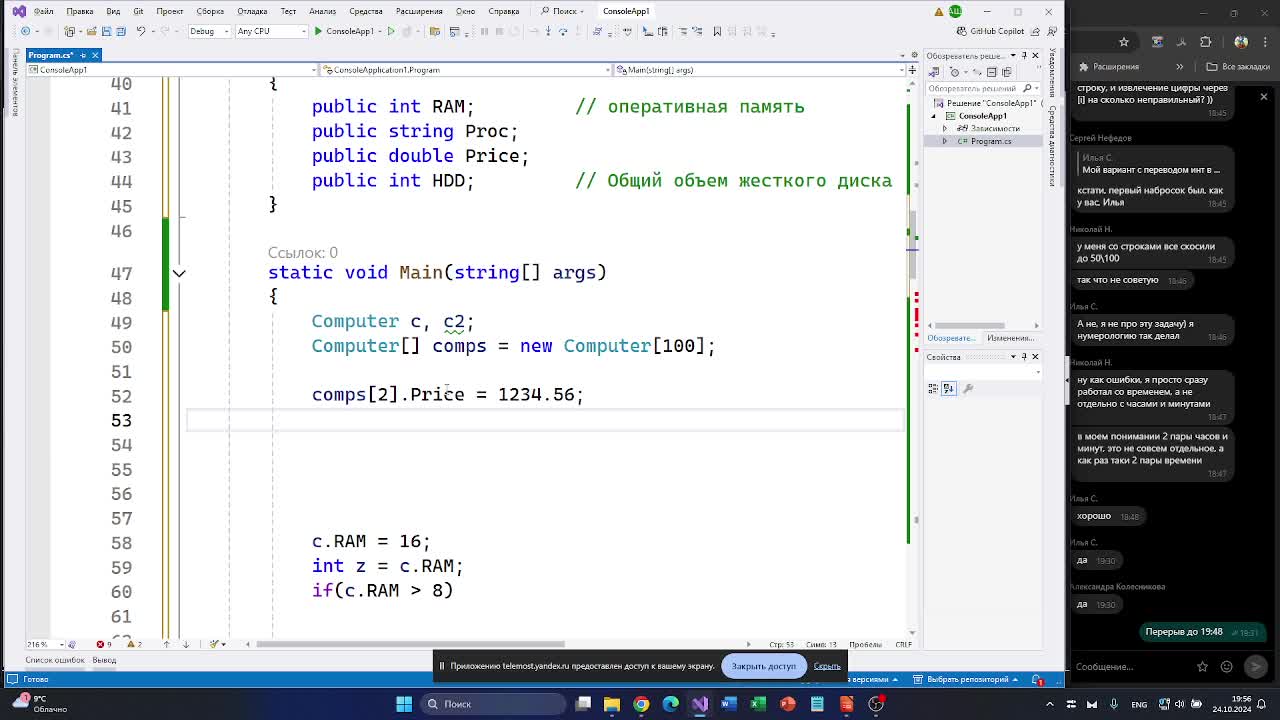
Task: Close the Program.cs tab
Action: pos(95,55)
